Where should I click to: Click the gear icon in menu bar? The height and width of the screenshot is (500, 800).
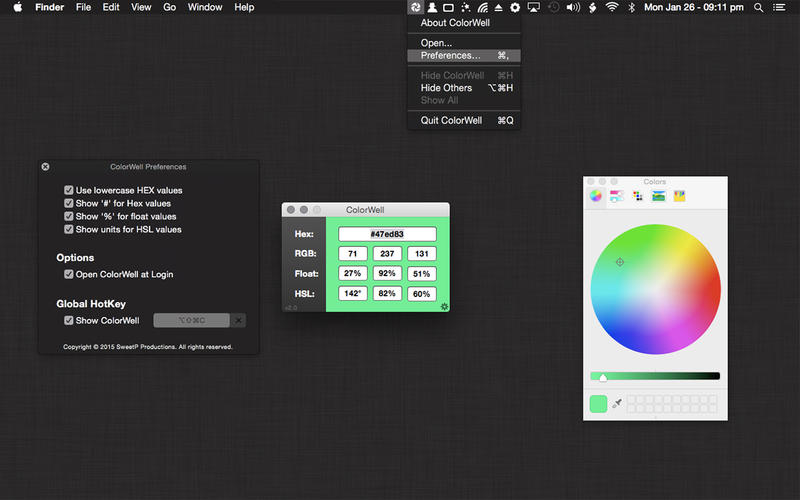[x=515, y=7]
